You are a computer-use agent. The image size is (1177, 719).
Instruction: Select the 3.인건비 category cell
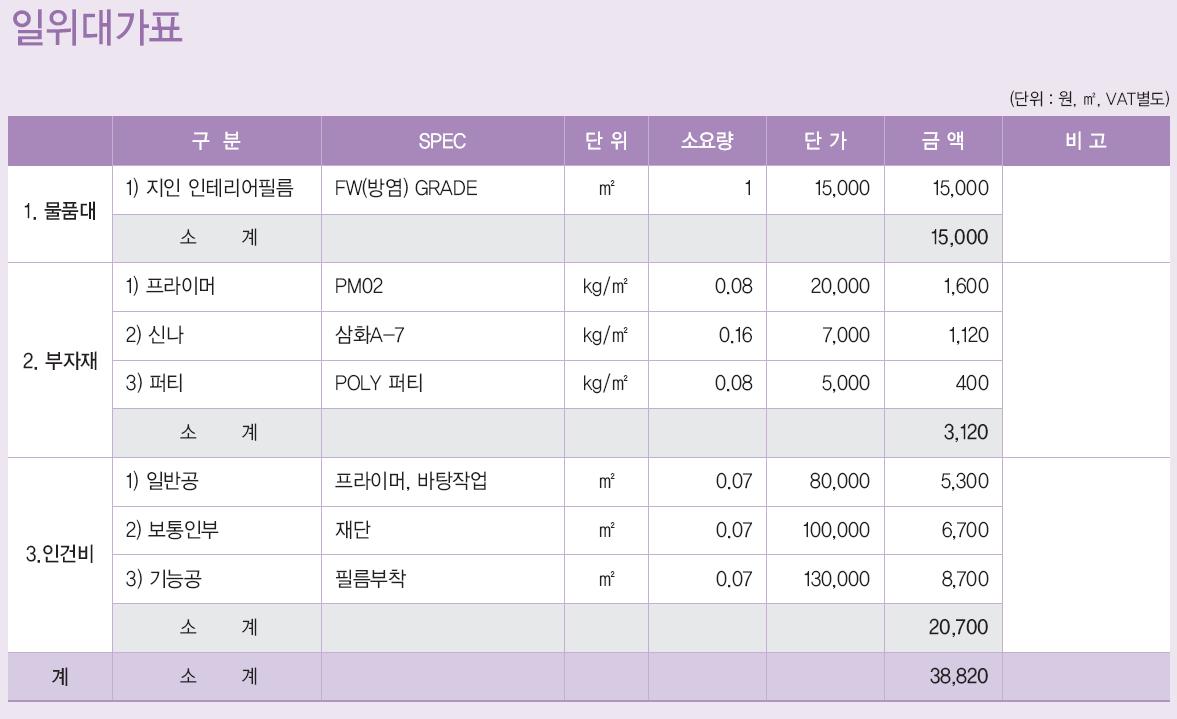pos(60,555)
